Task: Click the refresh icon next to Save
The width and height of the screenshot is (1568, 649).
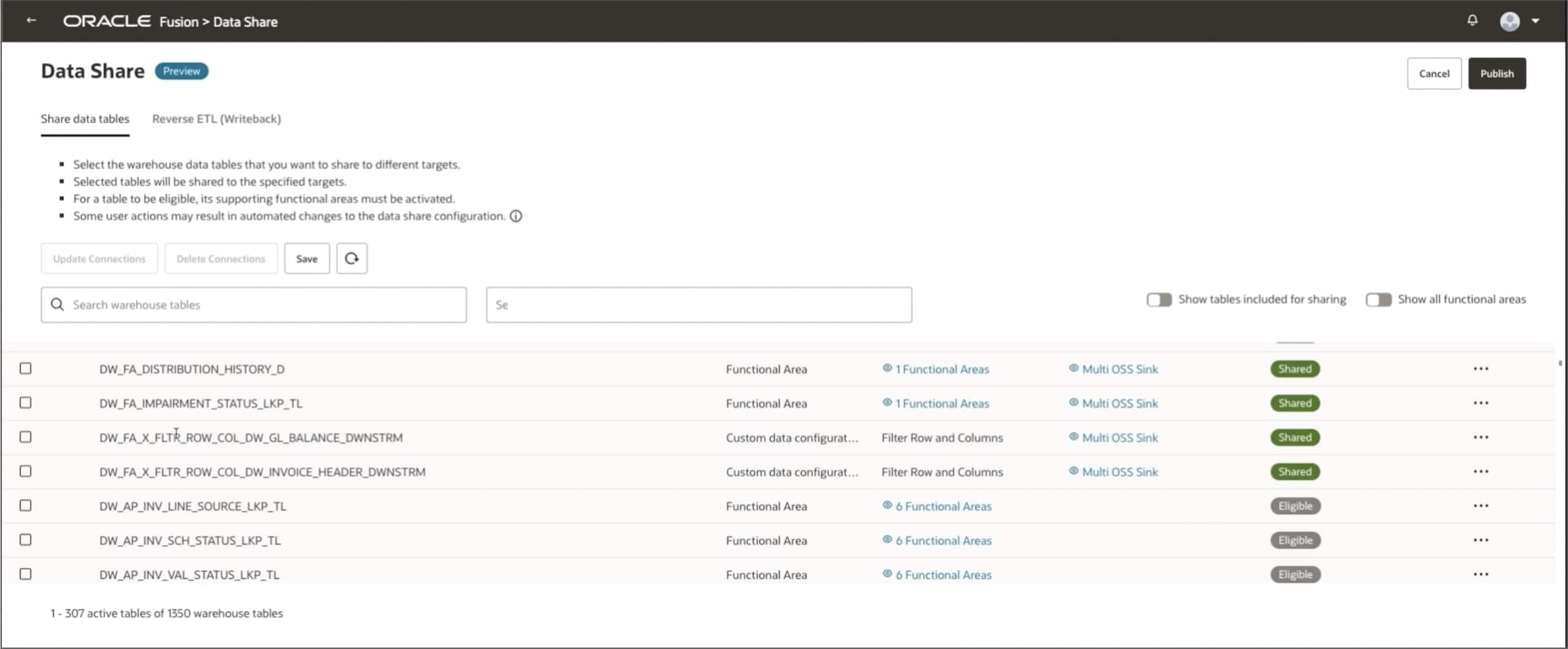Action: (x=352, y=259)
